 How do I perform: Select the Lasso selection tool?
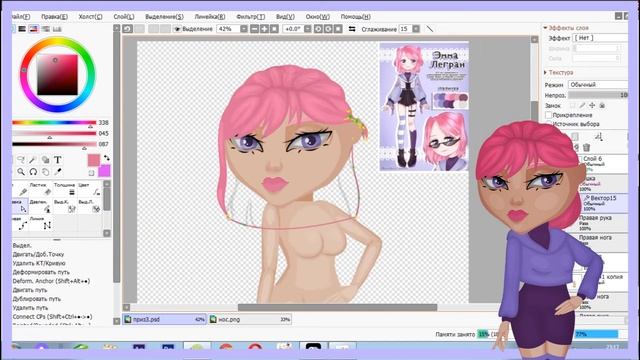coord(20,160)
